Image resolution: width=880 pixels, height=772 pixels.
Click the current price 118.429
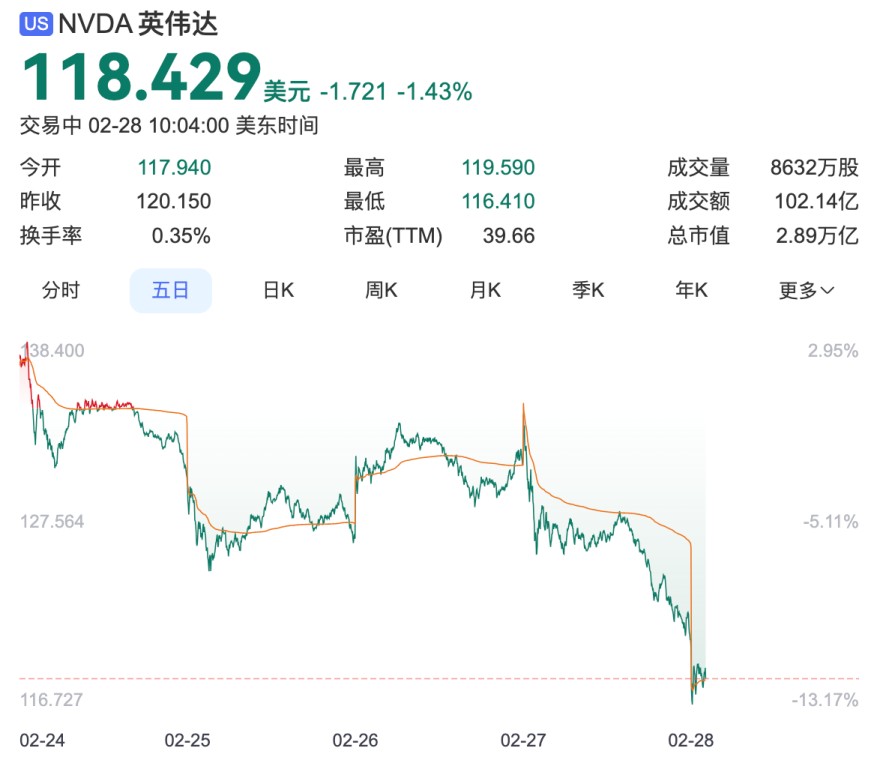coord(140,74)
